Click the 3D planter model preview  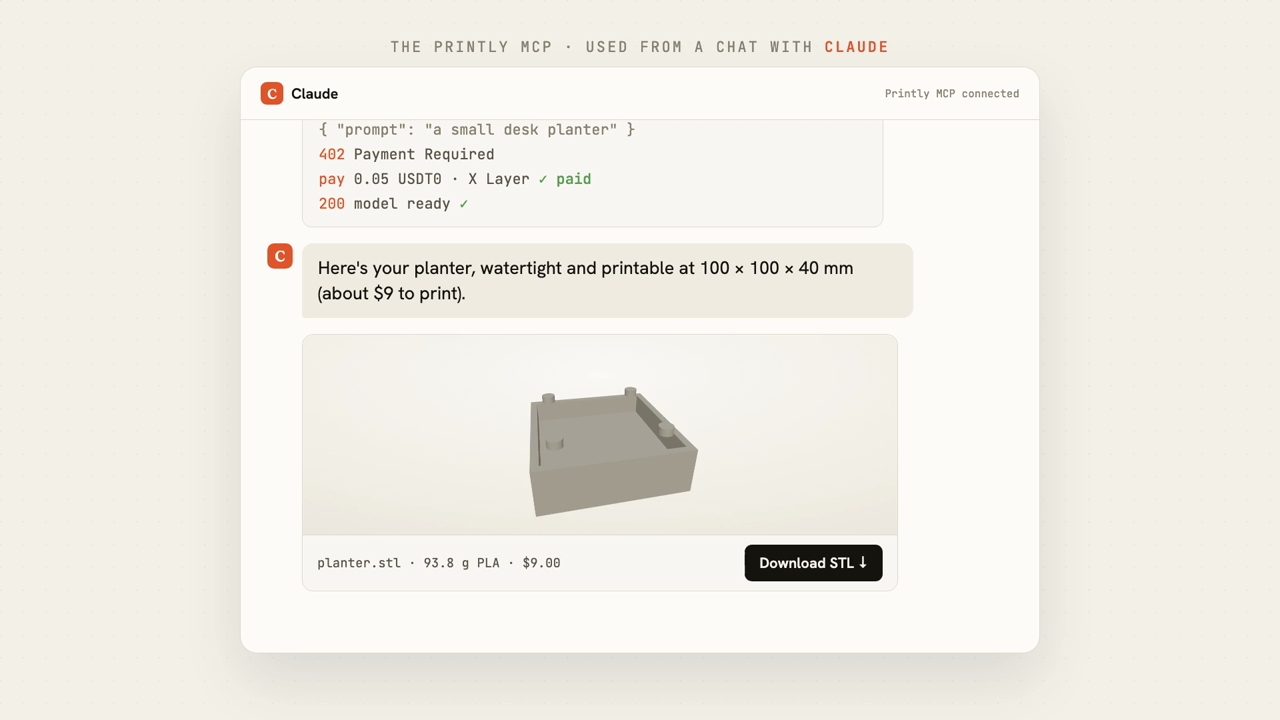[x=612, y=451]
